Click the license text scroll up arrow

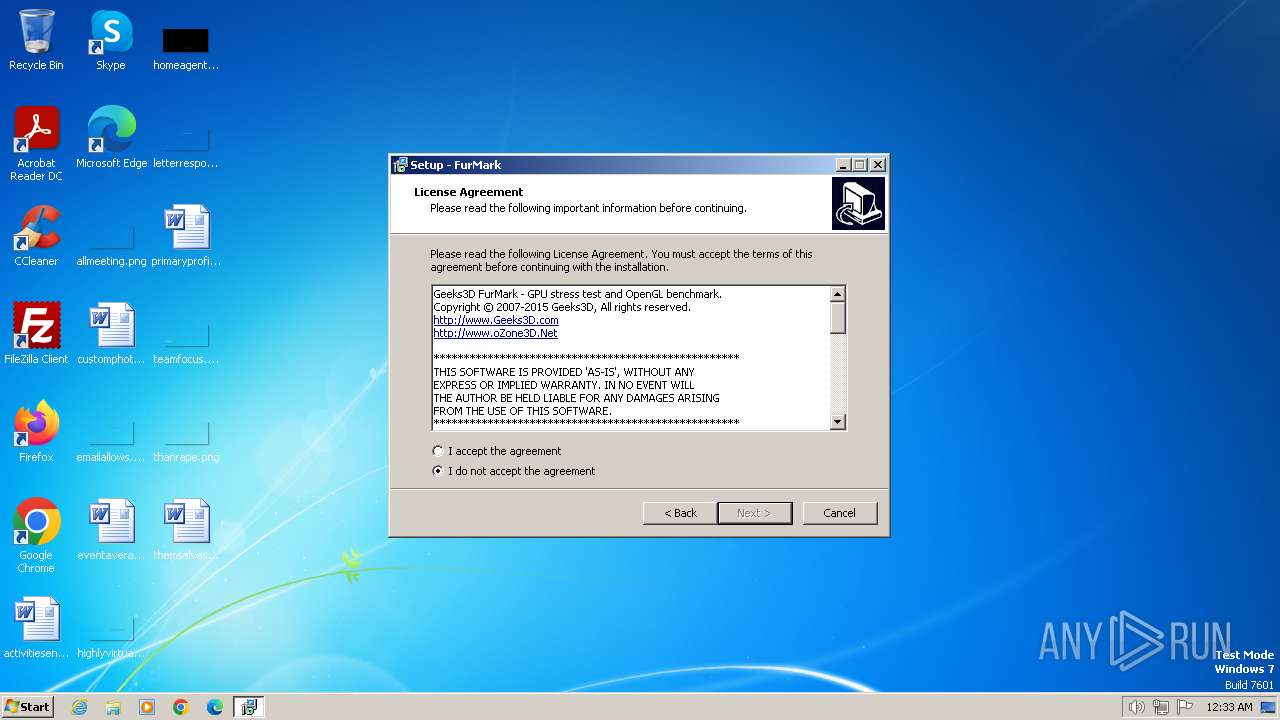838,294
